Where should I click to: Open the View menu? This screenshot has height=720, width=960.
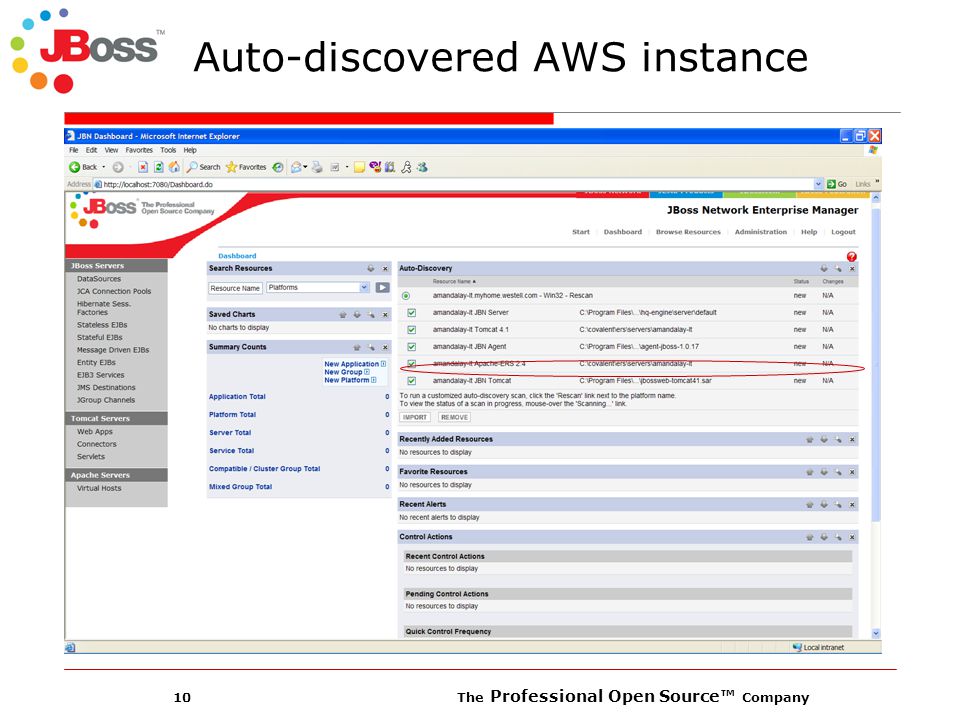(x=111, y=150)
